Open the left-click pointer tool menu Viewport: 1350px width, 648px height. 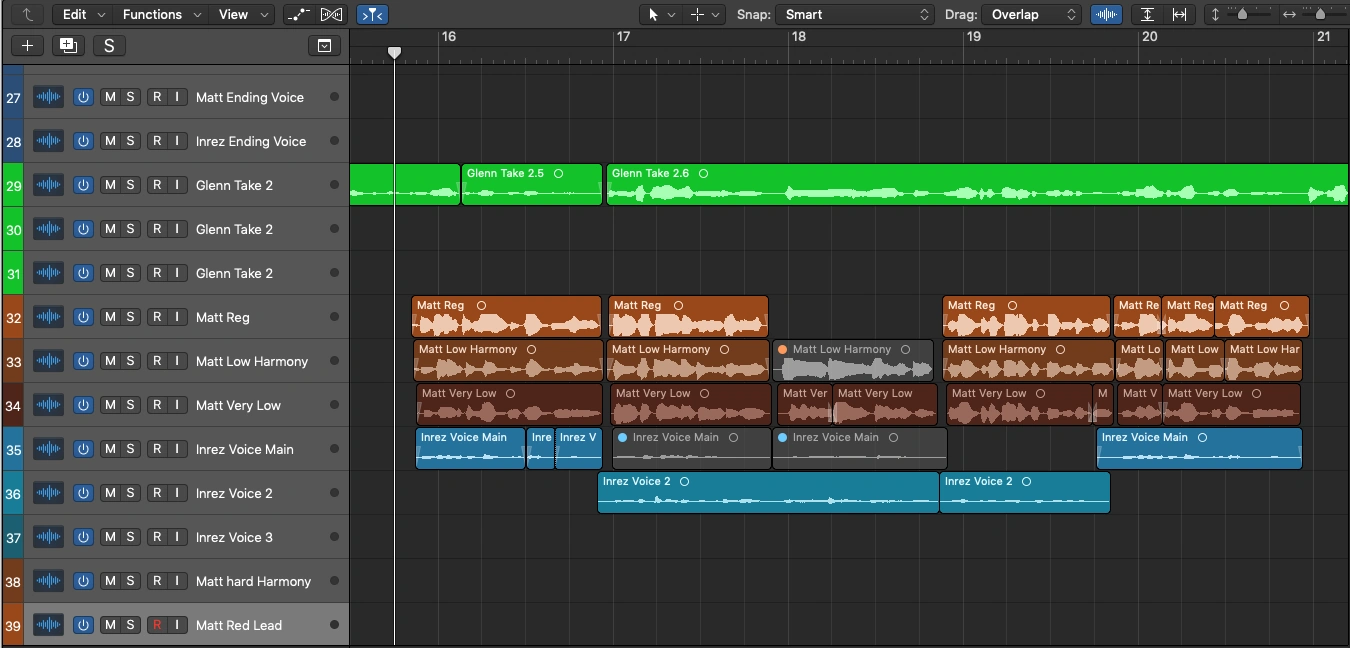(659, 14)
